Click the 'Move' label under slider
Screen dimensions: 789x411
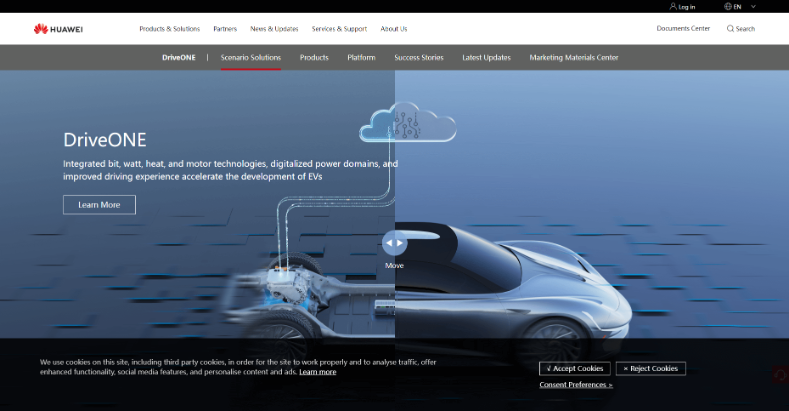394,265
